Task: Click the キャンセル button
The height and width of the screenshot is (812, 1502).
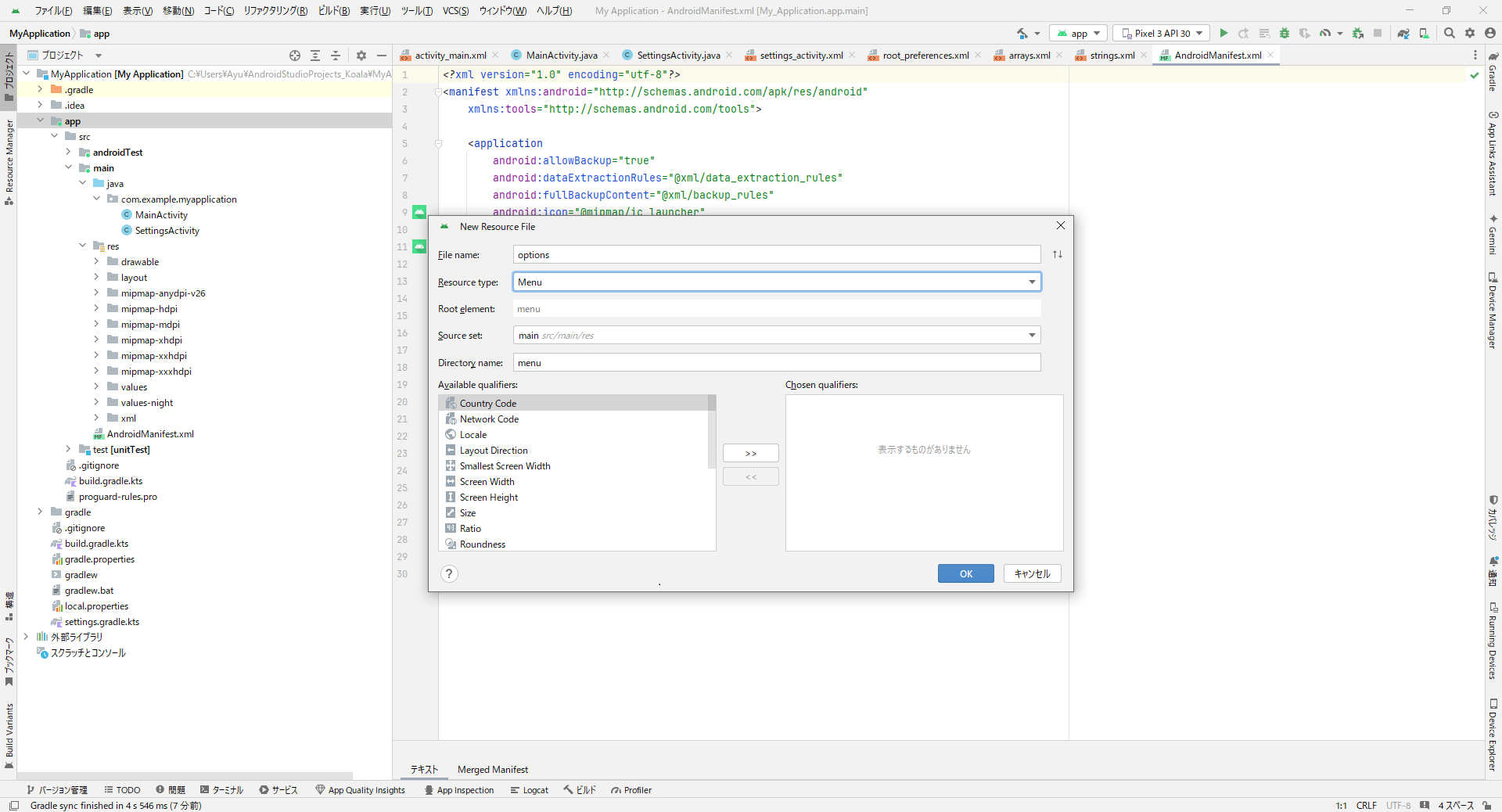Action: pos(1032,573)
